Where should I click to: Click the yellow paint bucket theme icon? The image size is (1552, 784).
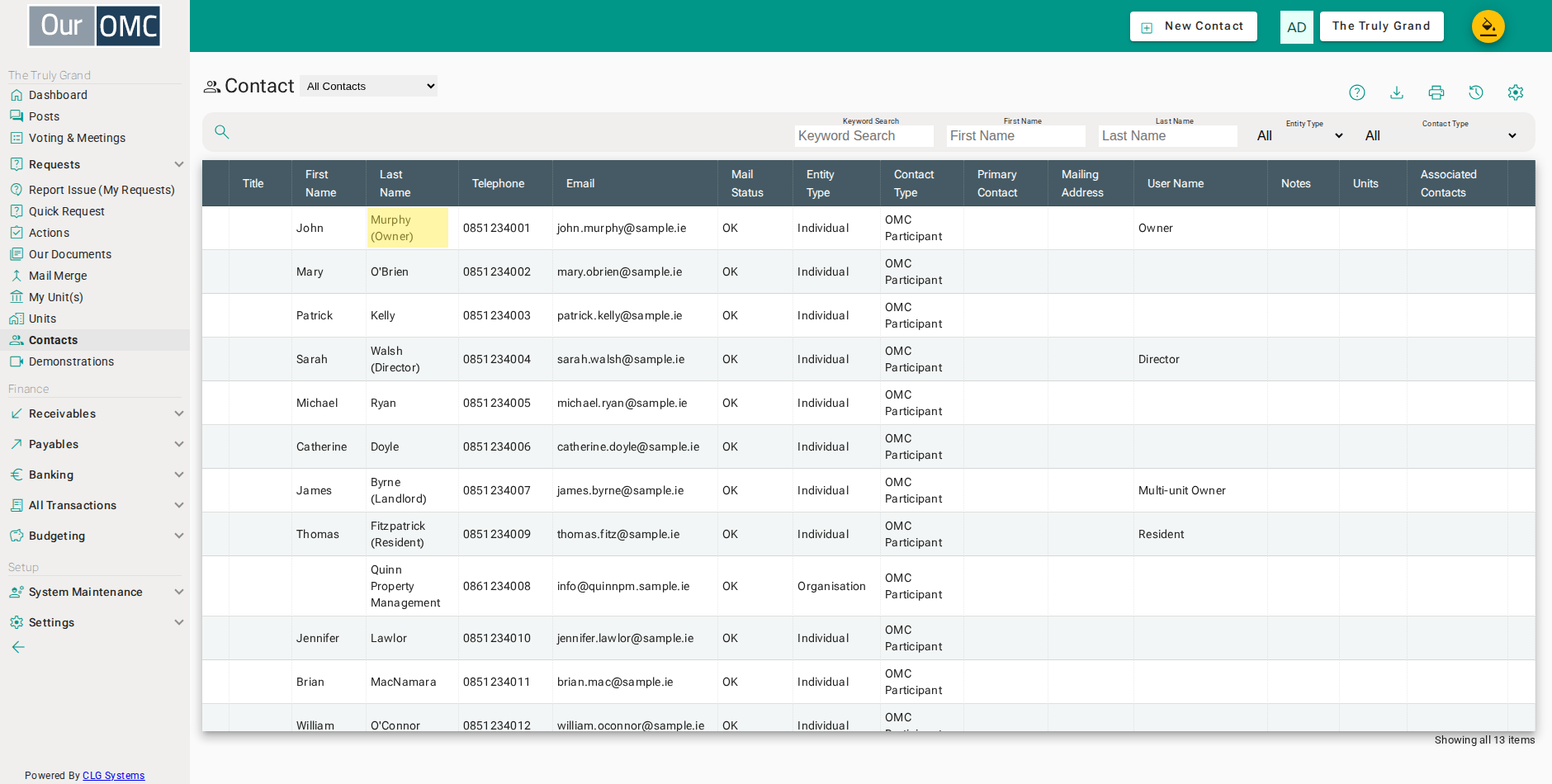[1488, 26]
